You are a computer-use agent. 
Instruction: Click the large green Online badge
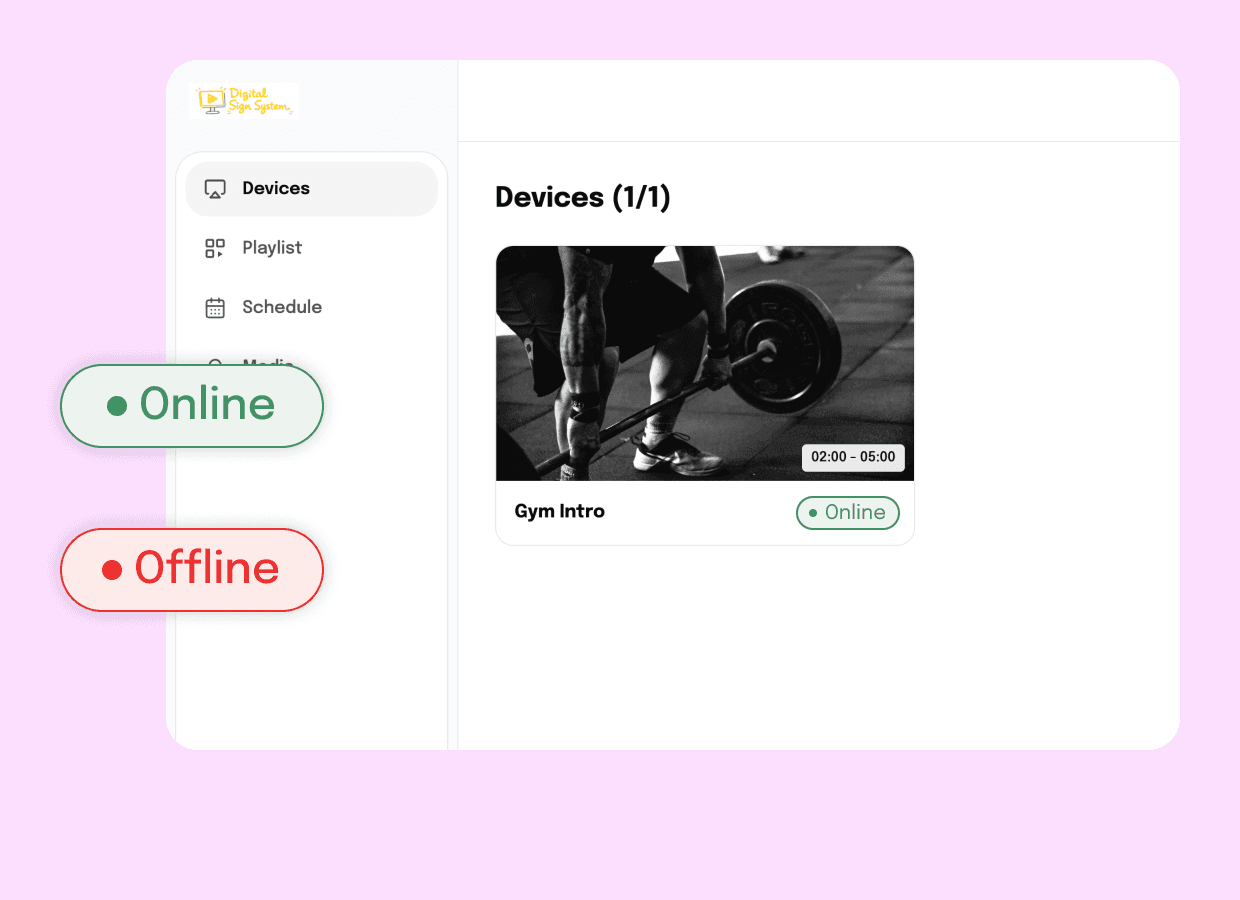pos(192,406)
